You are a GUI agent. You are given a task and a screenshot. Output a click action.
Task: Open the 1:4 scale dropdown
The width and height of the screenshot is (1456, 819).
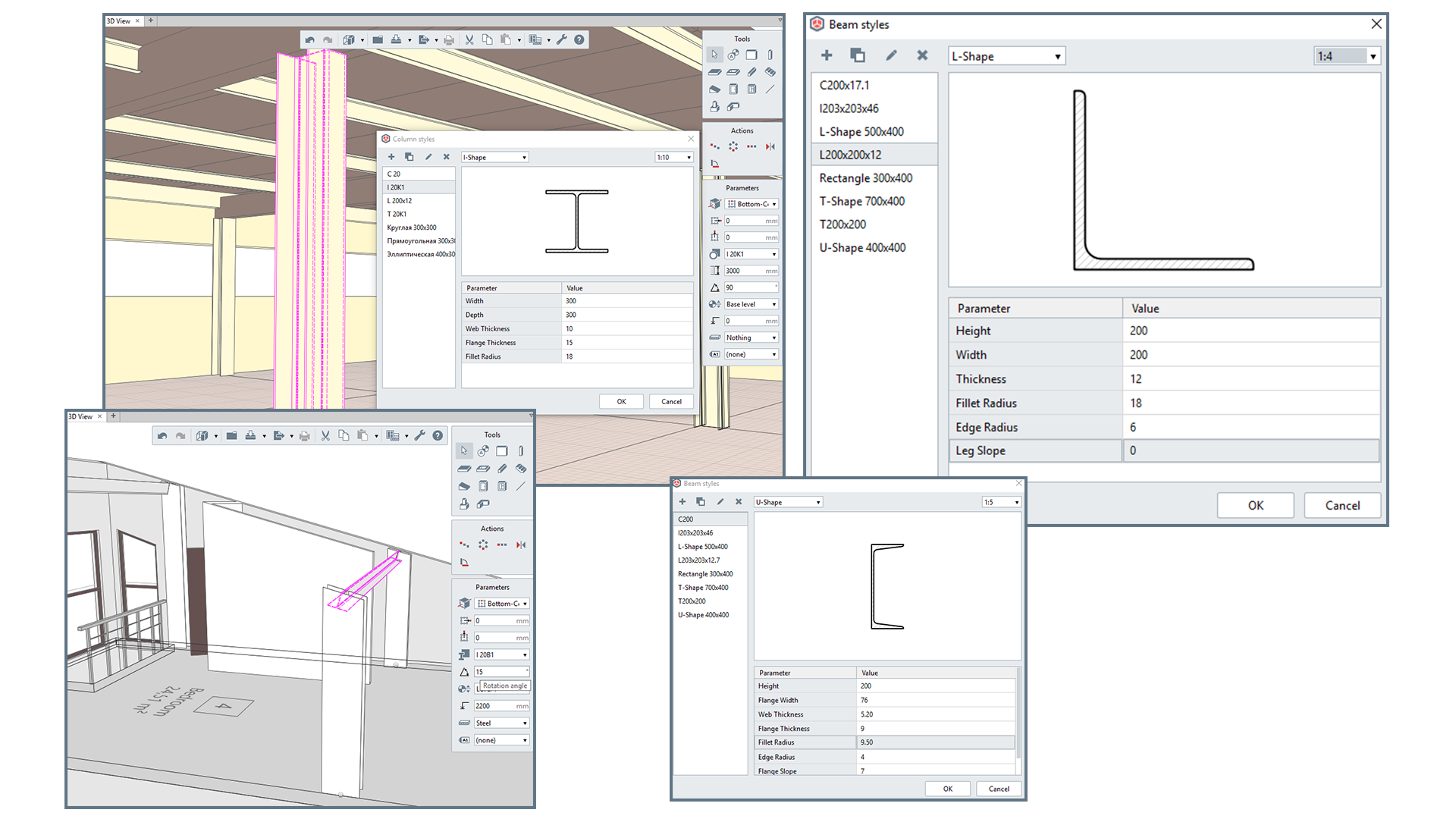pos(1346,56)
